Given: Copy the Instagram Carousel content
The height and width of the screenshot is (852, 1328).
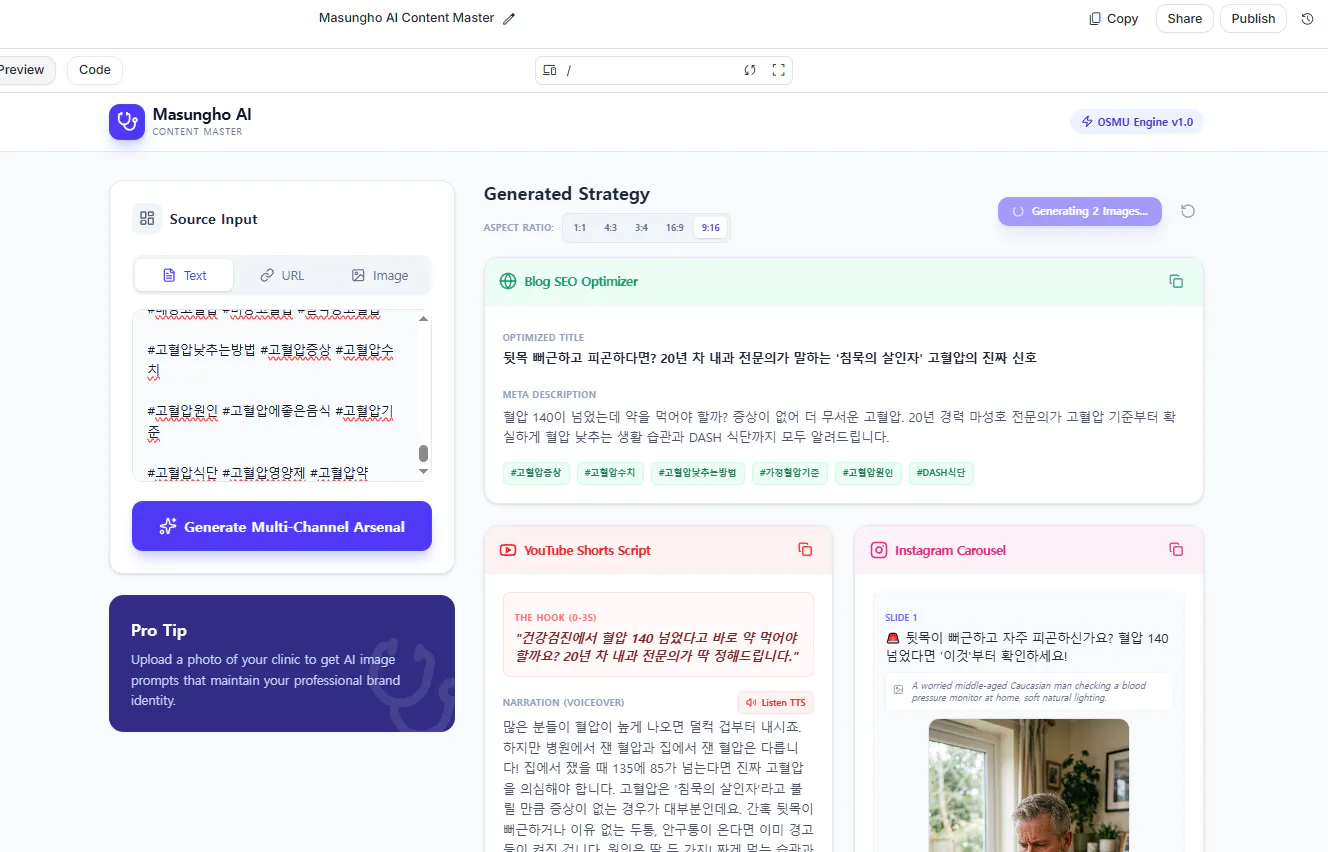Looking at the screenshot, I should [x=1176, y=550].
